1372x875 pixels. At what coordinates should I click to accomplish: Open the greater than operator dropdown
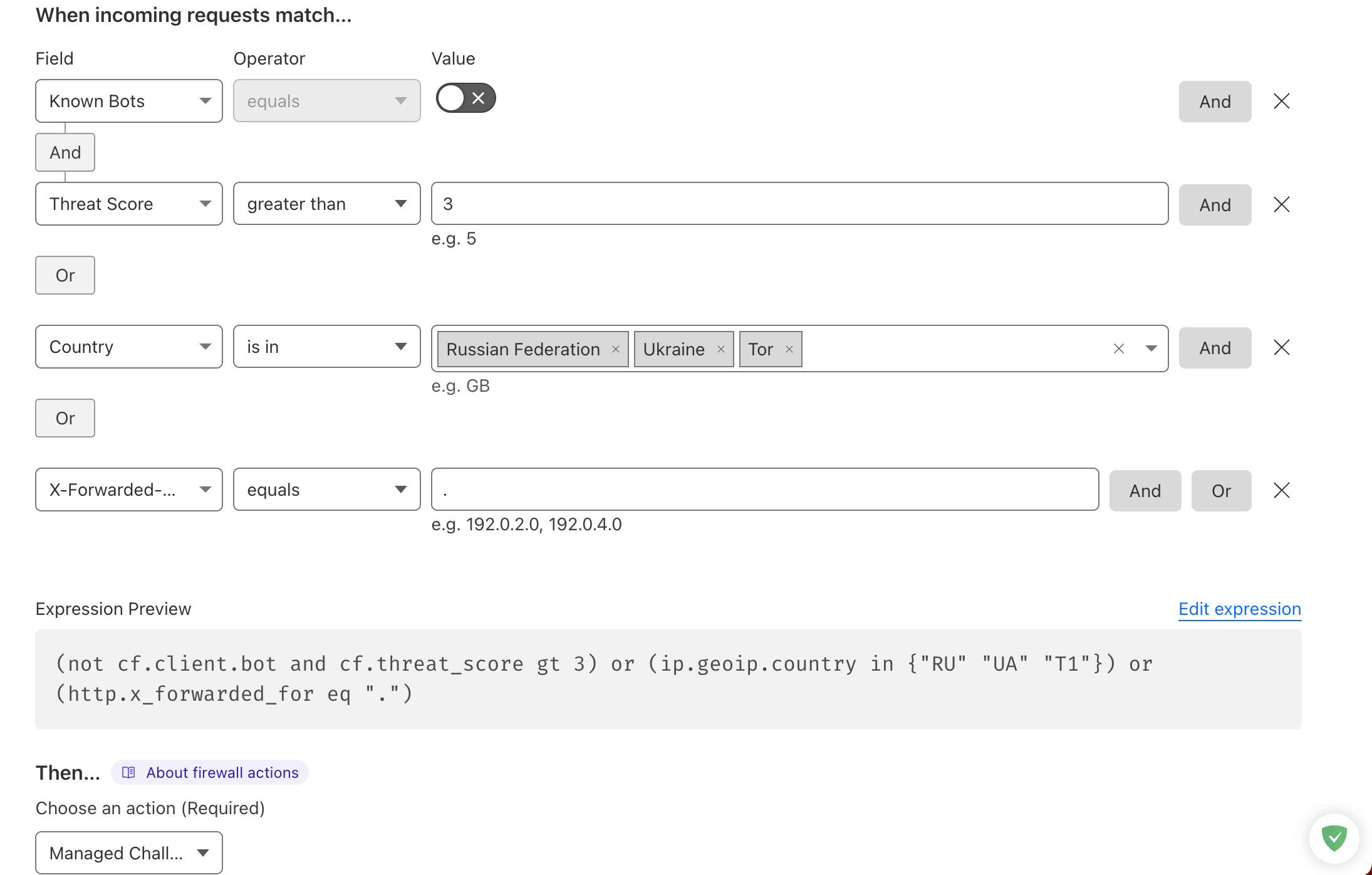pyautogui.click(x=326, y=204)
